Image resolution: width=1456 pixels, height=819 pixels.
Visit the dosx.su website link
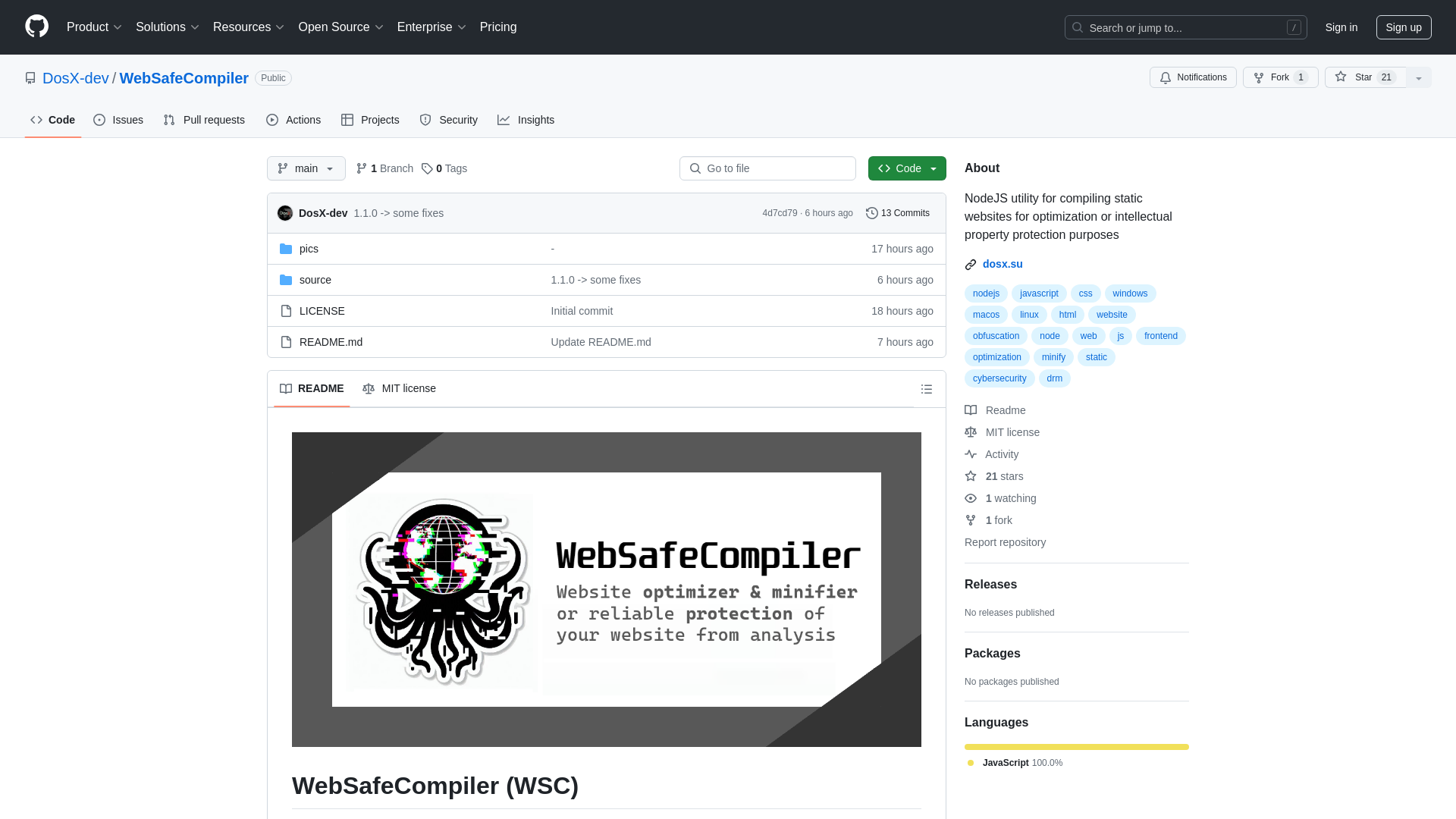click(1003, 264)
